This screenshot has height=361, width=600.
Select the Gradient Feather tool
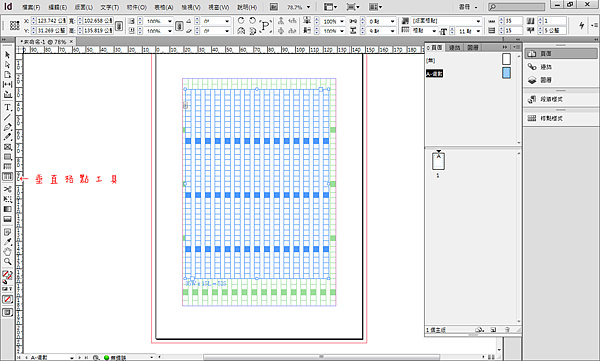(7, 219)
